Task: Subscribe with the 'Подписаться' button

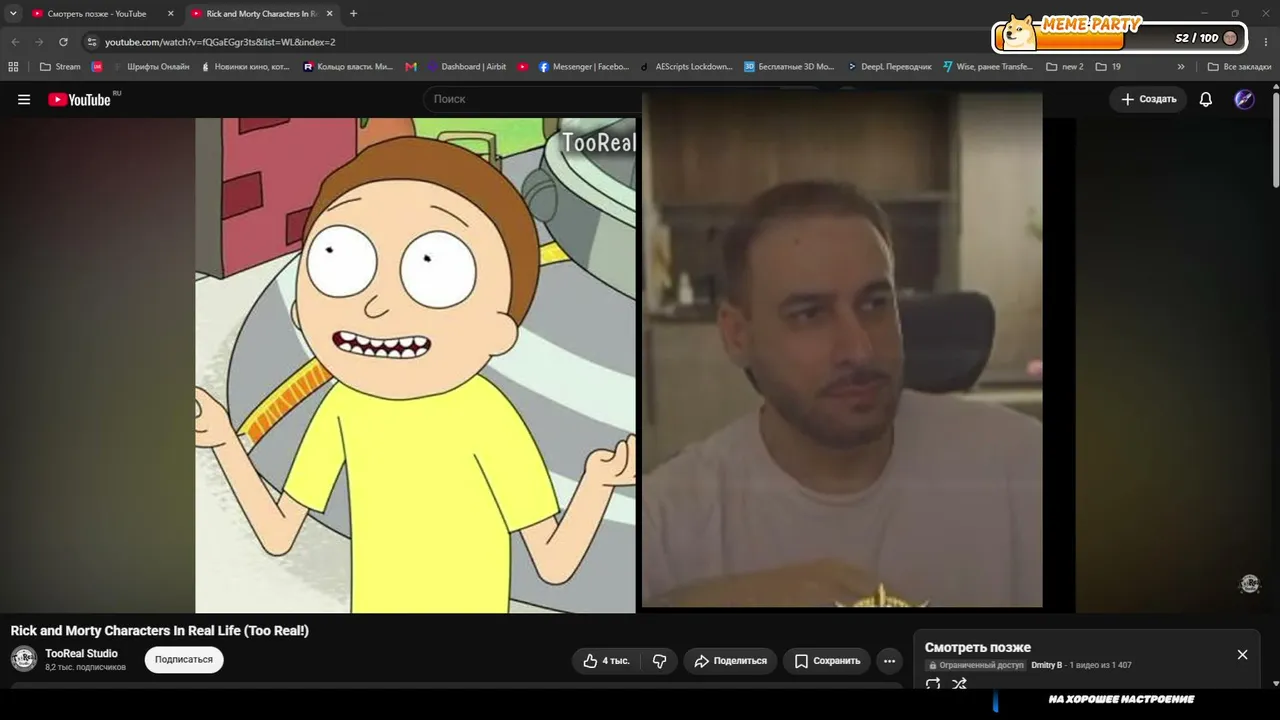Action: click(184, 660)
